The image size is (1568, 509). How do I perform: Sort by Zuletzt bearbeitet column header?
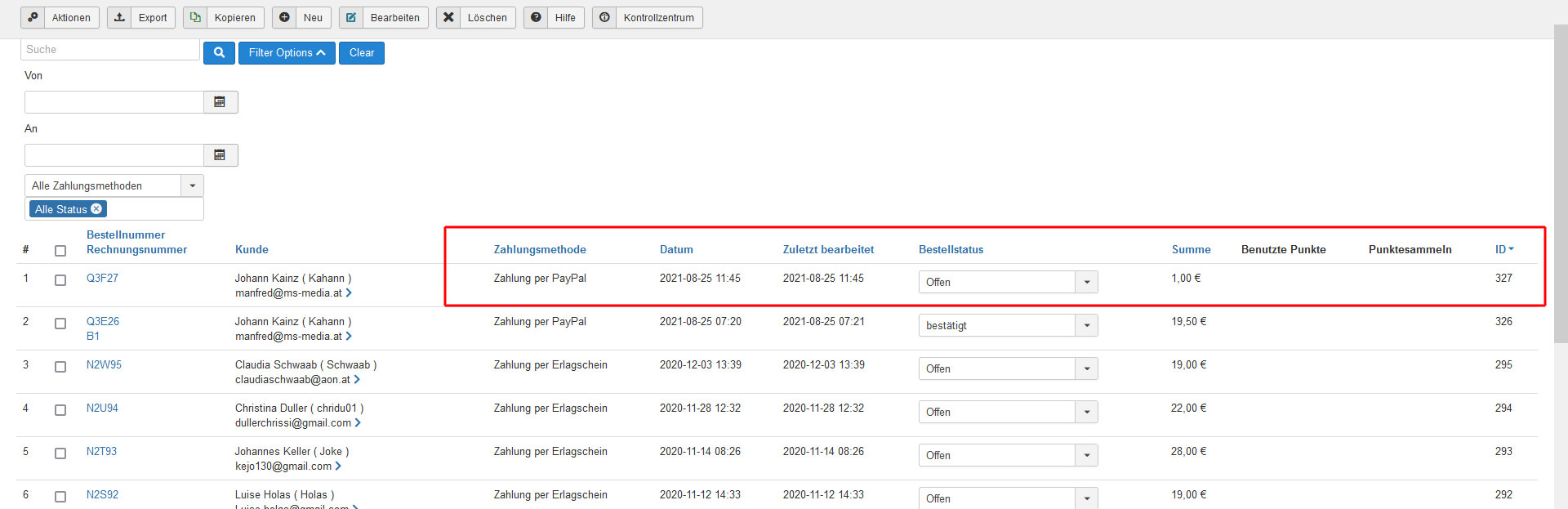(x=828, y=249)
